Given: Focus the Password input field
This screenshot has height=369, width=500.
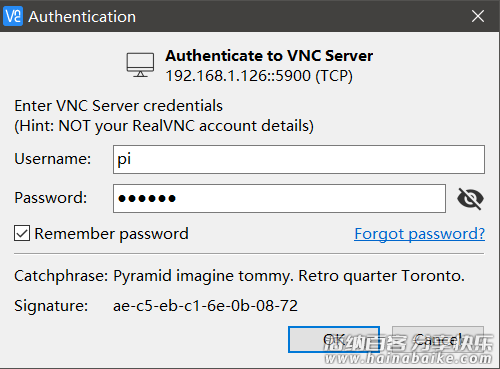Looking at the screenshot, I should (x=279, y=198).
